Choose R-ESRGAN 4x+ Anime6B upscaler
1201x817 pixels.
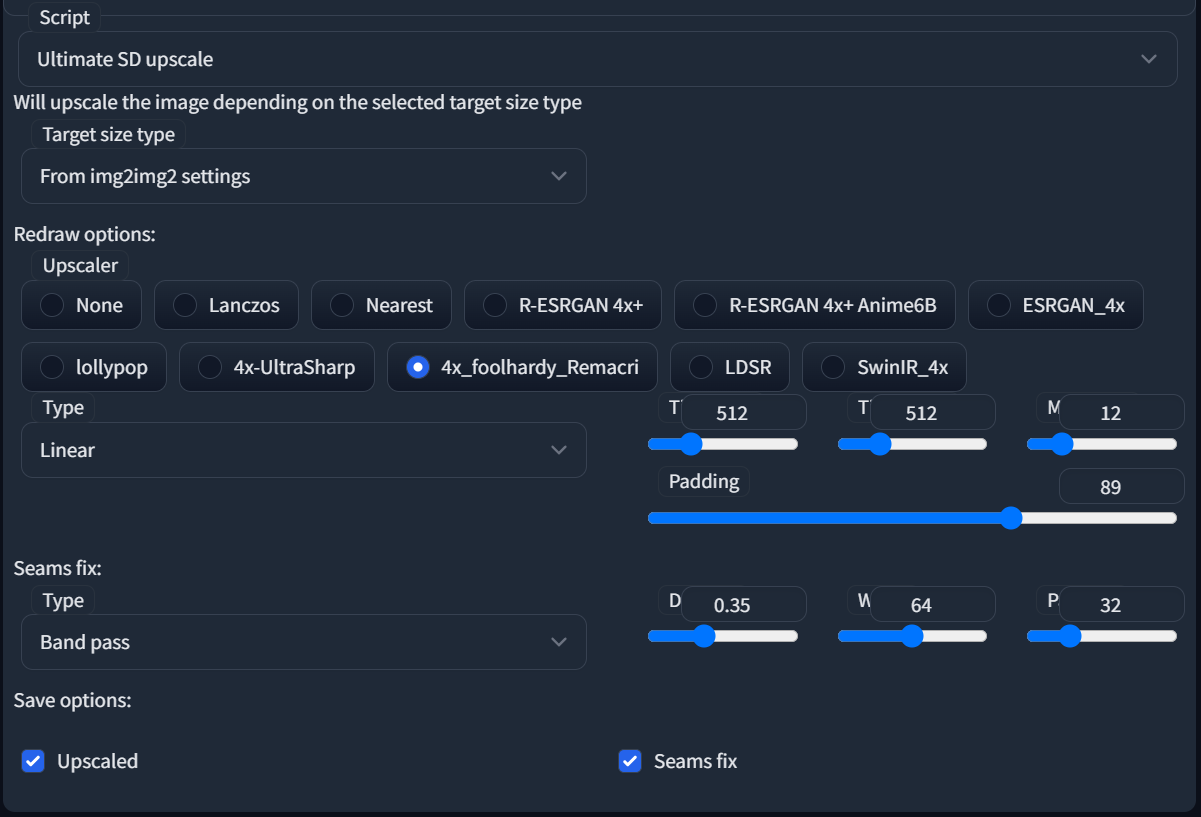point(815,305)
